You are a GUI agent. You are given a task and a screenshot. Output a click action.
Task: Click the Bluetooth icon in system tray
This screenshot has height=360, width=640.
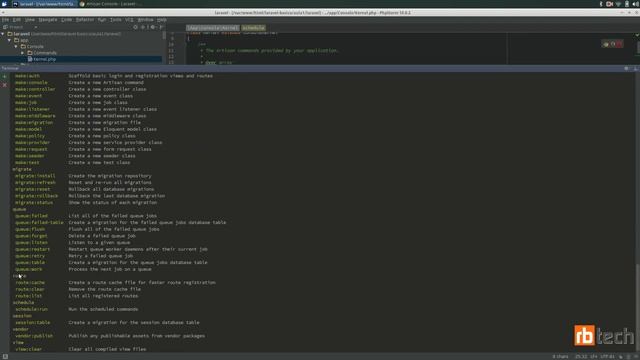point(601,4)
